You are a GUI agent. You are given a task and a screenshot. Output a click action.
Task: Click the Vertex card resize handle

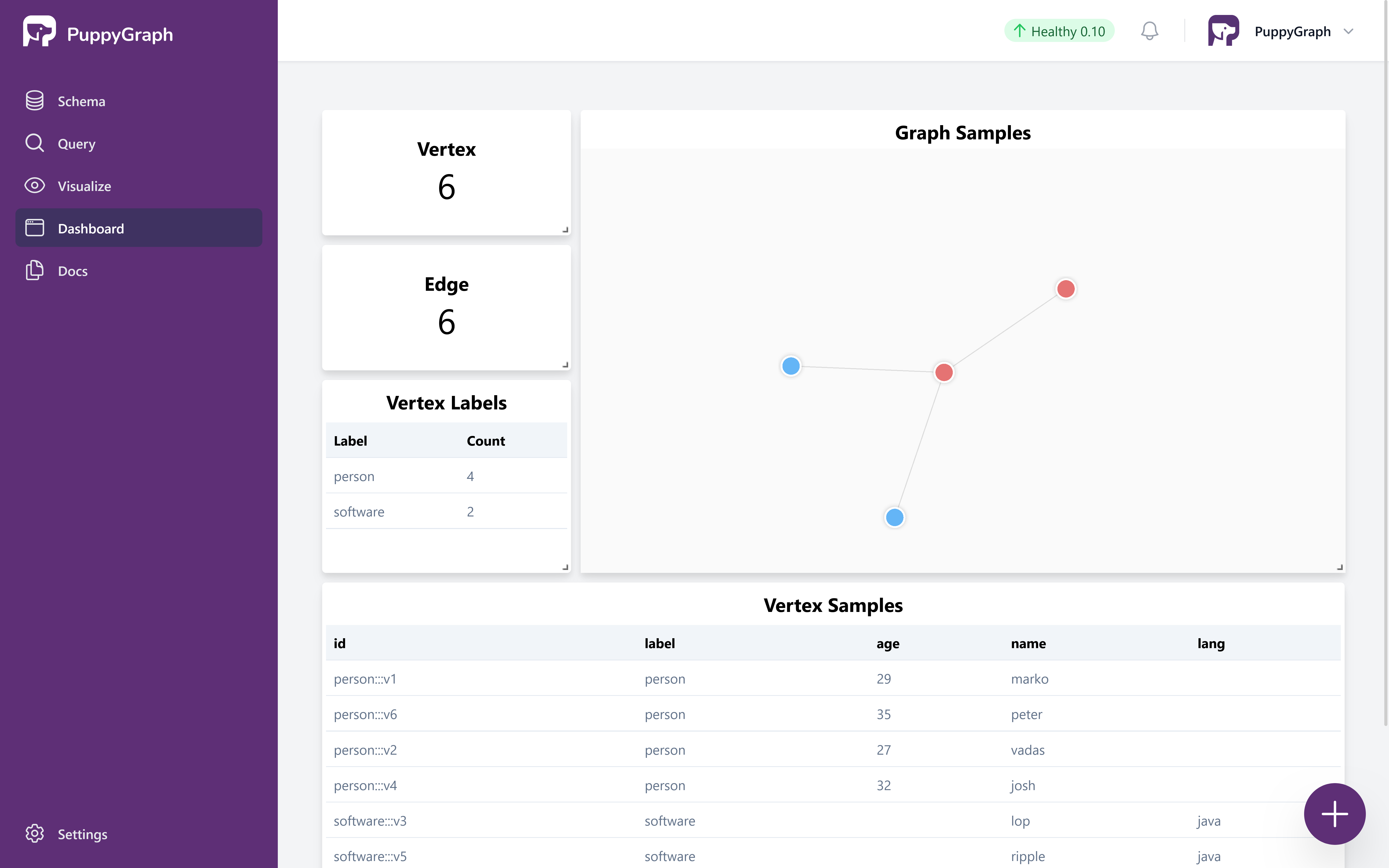click(x=565, y=230)
